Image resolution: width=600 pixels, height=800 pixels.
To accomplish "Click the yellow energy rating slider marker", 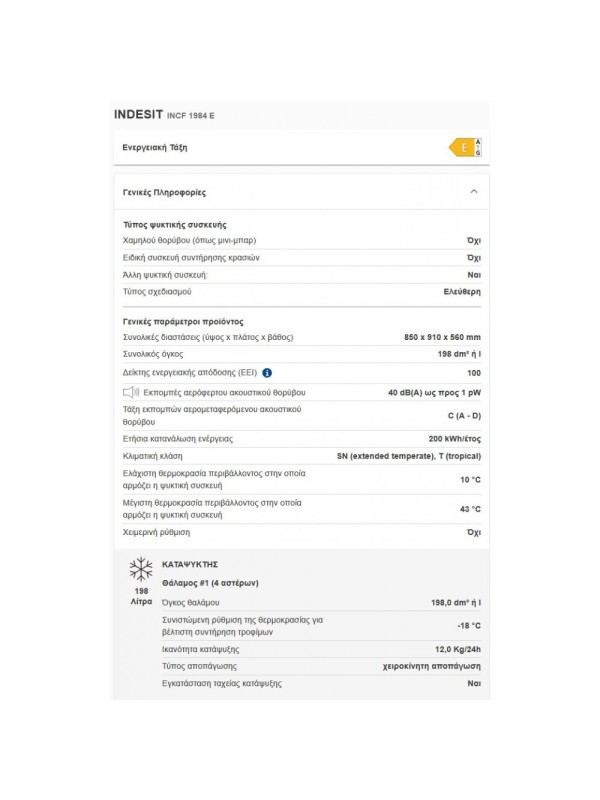I will (x=463, y=148).
